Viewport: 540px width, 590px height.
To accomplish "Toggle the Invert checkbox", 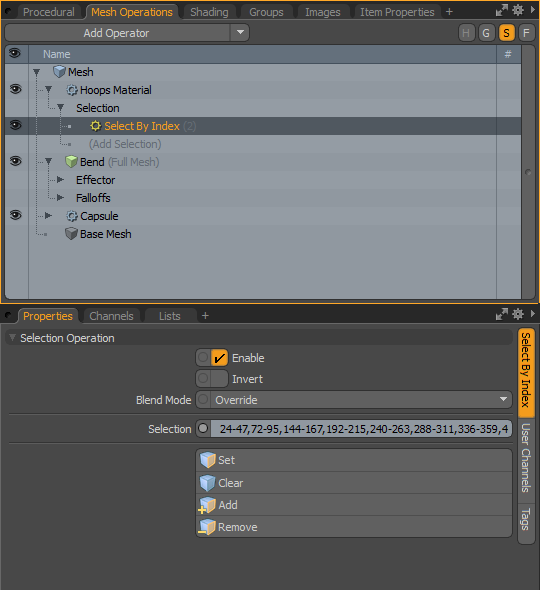I will pyautogui.click(x=219, y=379).
